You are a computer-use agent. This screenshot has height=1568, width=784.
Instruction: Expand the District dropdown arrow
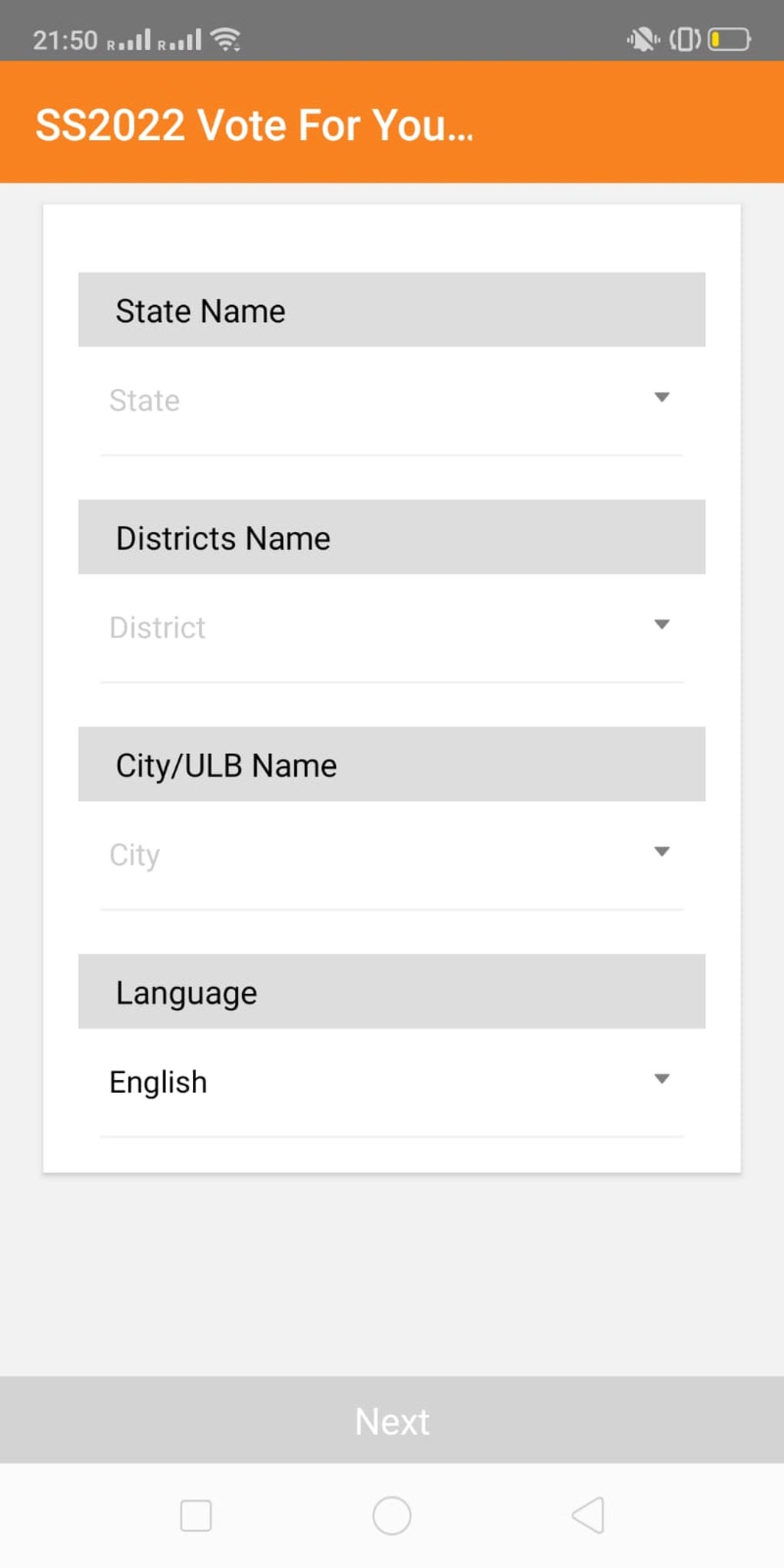coord(662,624)
